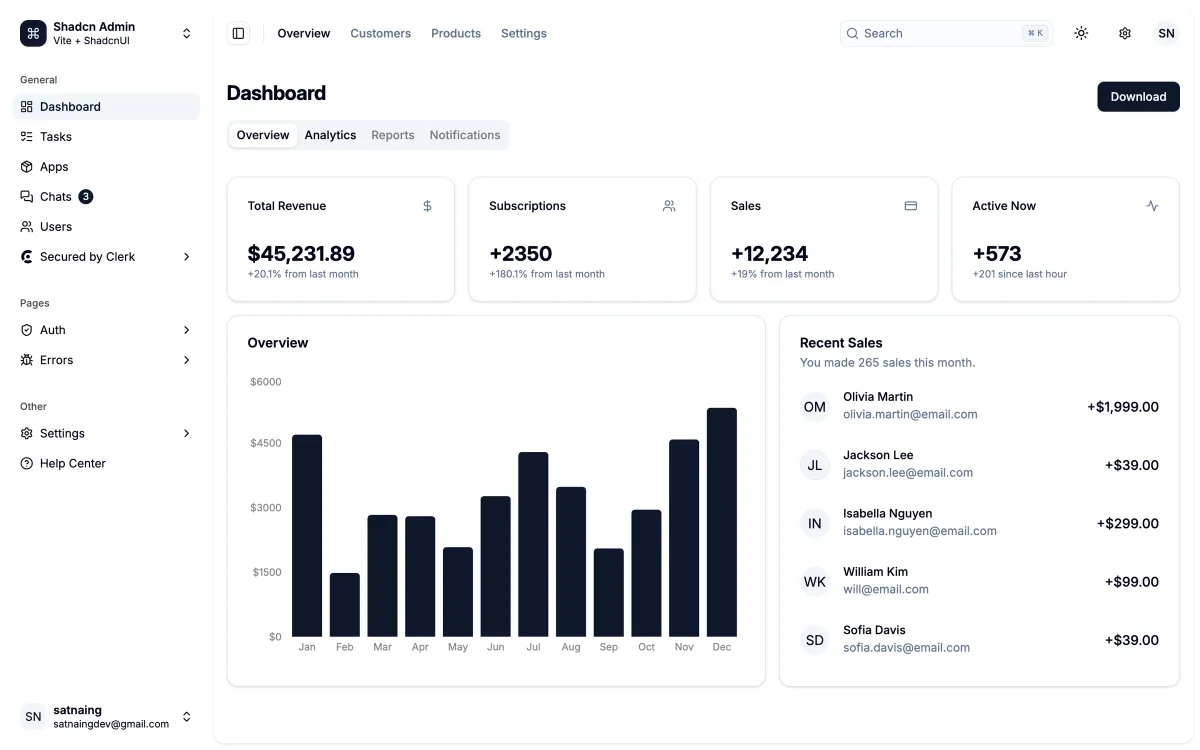Click the users icon on Subscriptions card
The width and height of the screenshot is (1200, 750).
coord(669,206)
